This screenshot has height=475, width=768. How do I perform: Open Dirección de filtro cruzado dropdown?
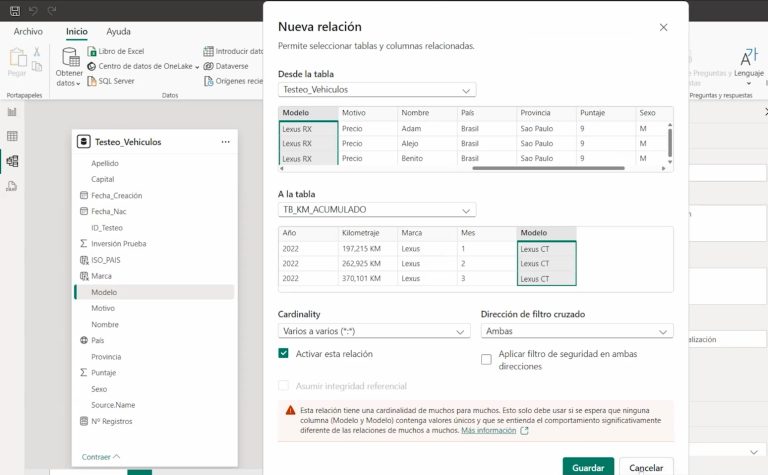tap(577, 331)
